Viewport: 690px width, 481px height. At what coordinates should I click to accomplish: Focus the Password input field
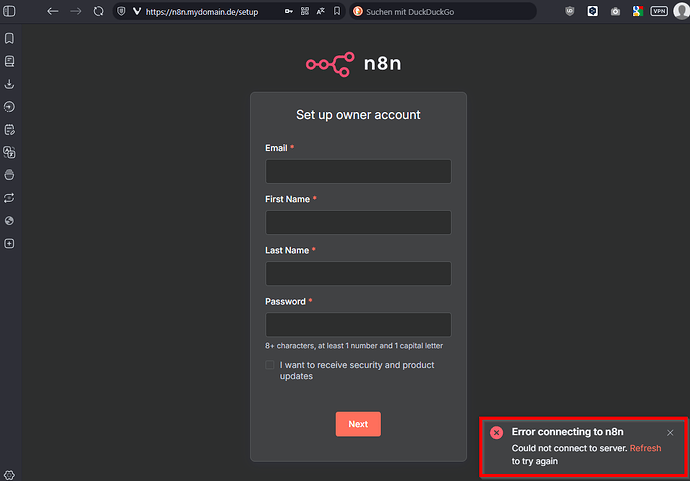[x=358, y=324]
